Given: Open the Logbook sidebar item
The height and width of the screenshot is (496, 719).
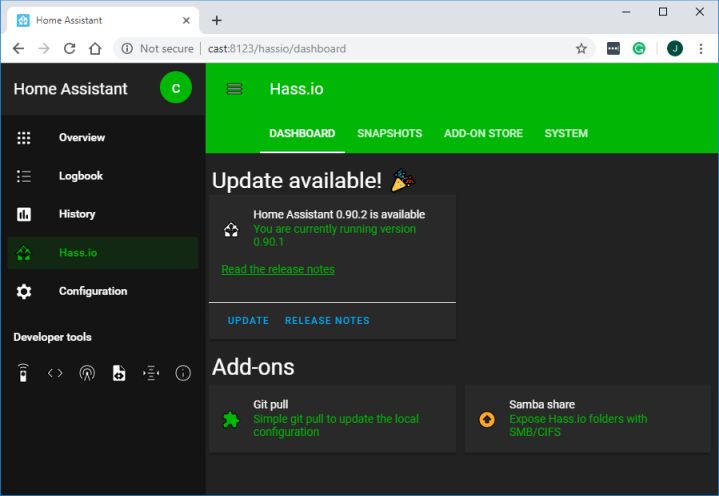Looking at the screenshot, I should [103, 176].
